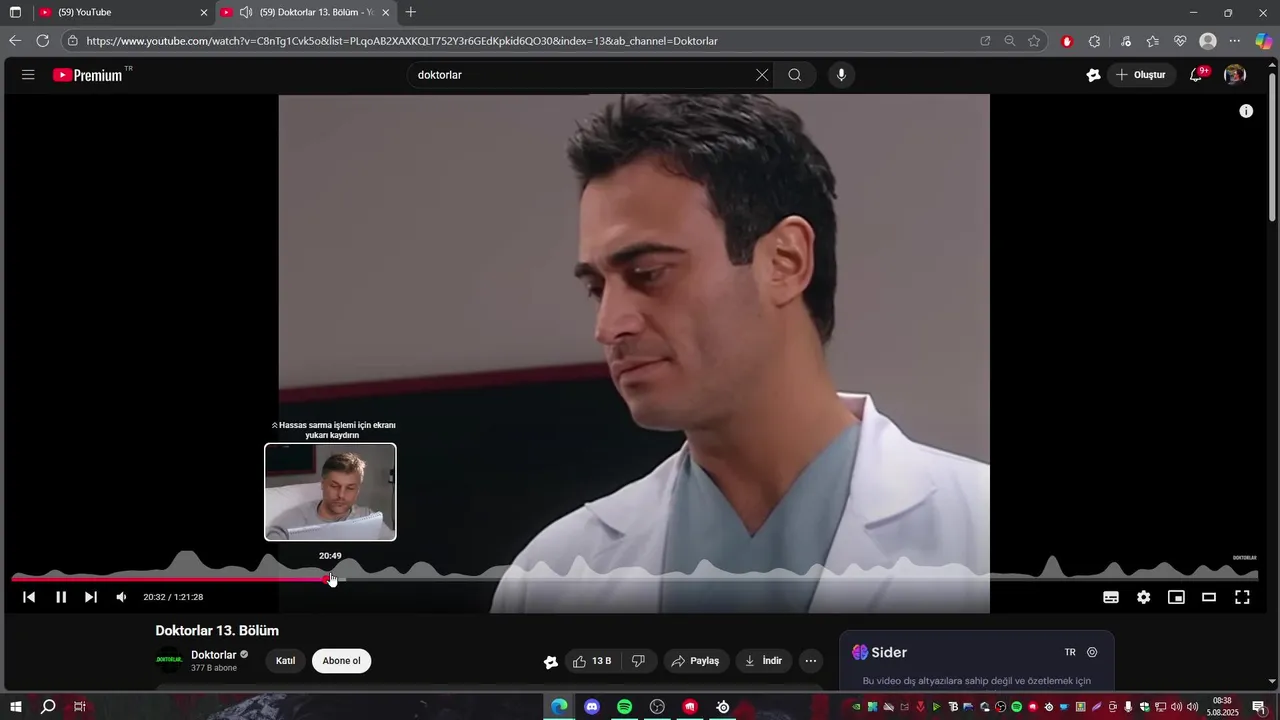This screenshot has height=720, width=1280.
Task: Like the video with 13 B
Action: tap(592, 661)
